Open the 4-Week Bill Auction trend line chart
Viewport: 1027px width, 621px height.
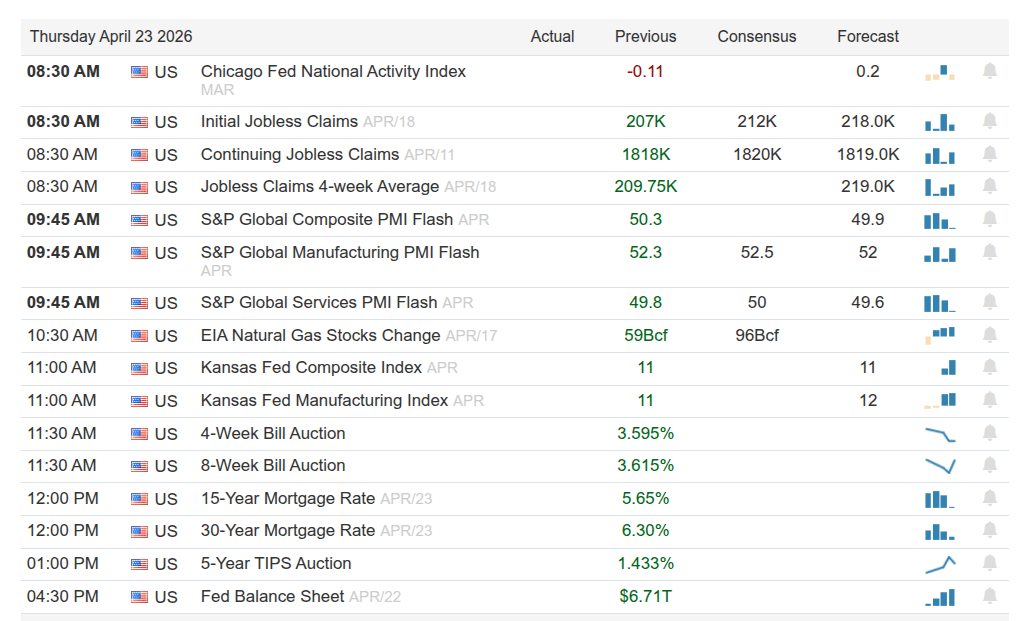pyautogui.click(x=940, y=434)
